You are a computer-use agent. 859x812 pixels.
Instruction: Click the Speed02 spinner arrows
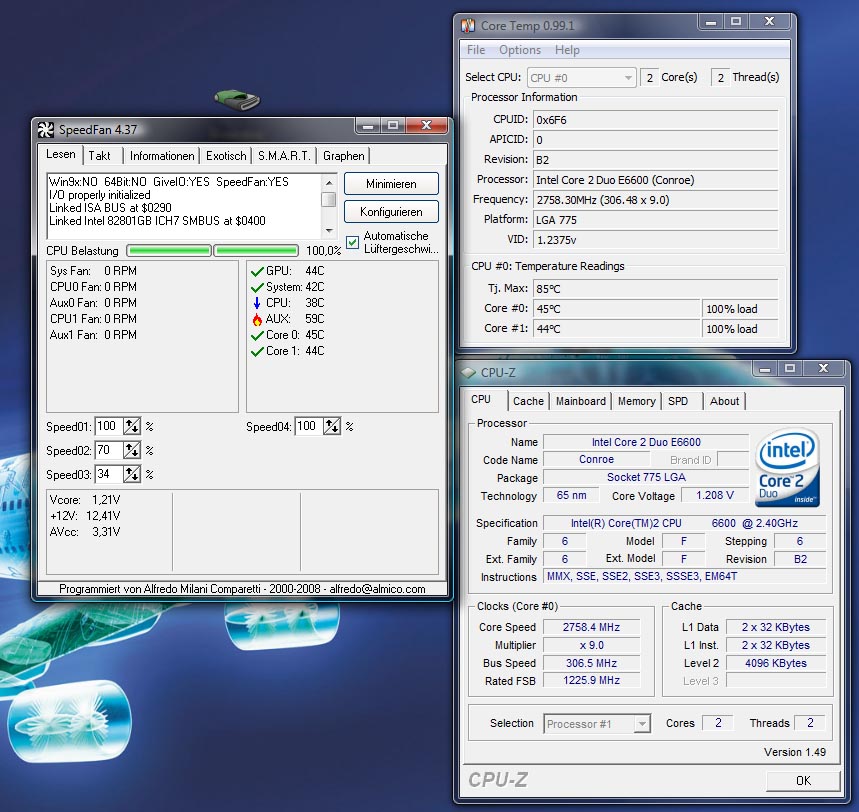tap(132, 450)
